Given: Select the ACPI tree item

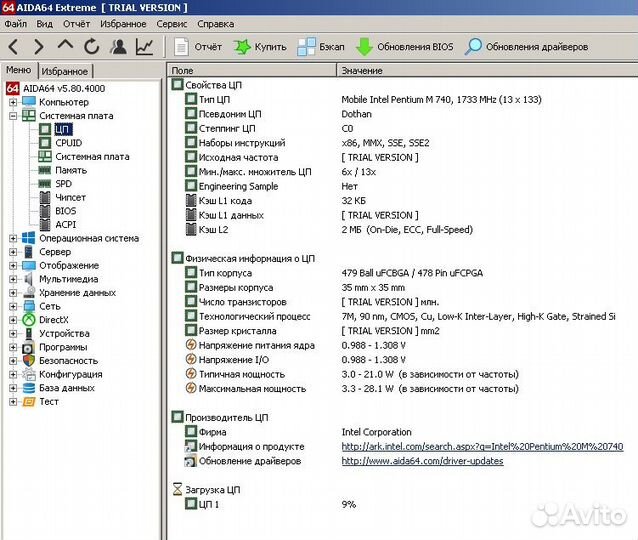Looking at the screenshot, I should pos(66,225).
